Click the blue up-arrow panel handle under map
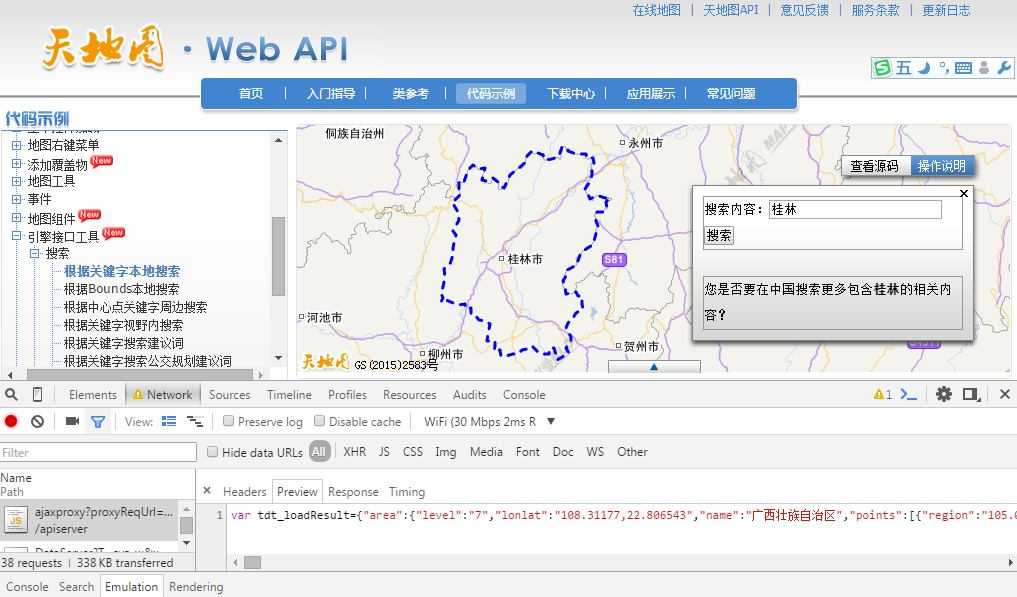 tap(654, 367)
